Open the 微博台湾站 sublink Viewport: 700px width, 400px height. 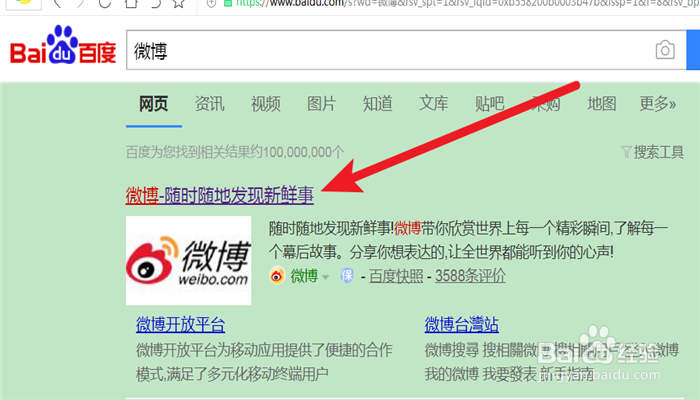click(462, 325)
